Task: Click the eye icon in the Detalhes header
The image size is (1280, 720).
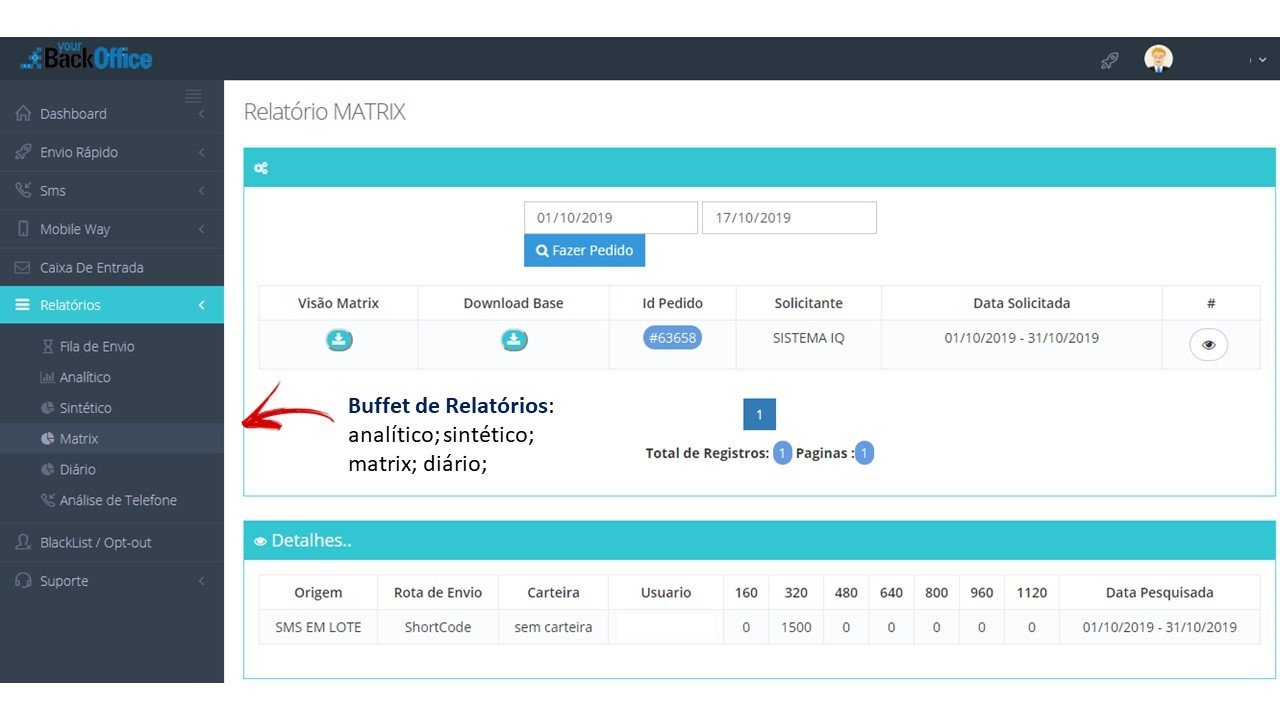Action: click(x=260, y=541)
